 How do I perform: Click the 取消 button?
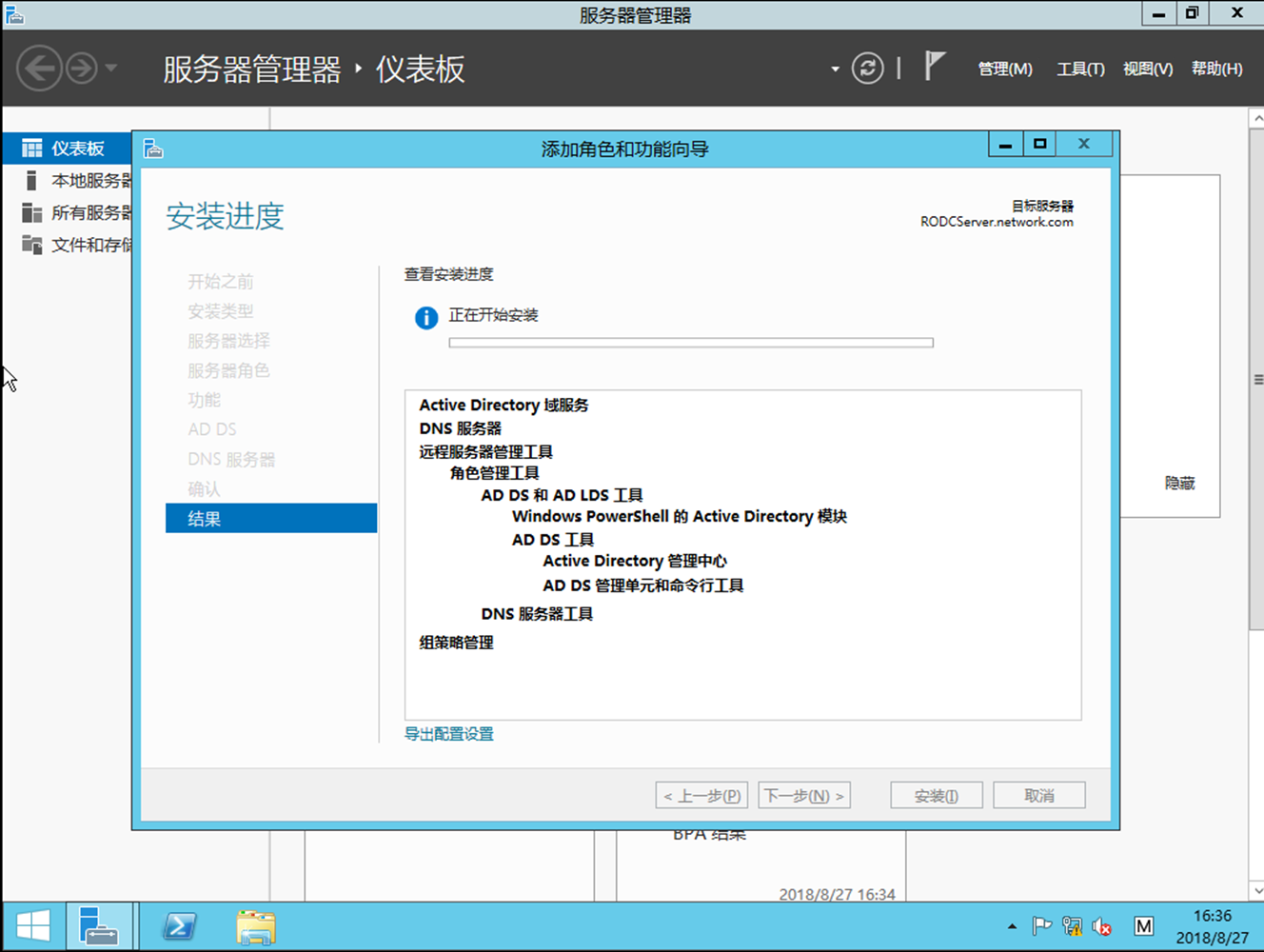click(1039, 795)
